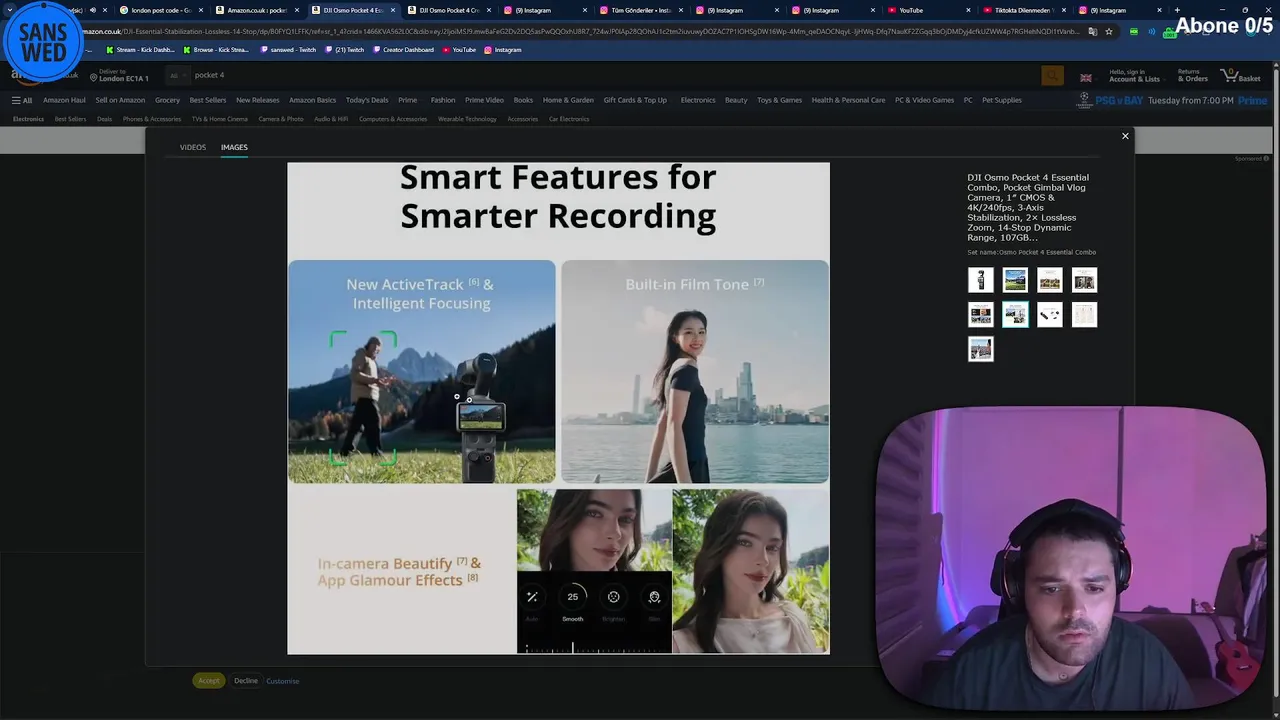Screen dimensions: 1280x720
Task: Open Home & Garden
Action: (568, 100)
